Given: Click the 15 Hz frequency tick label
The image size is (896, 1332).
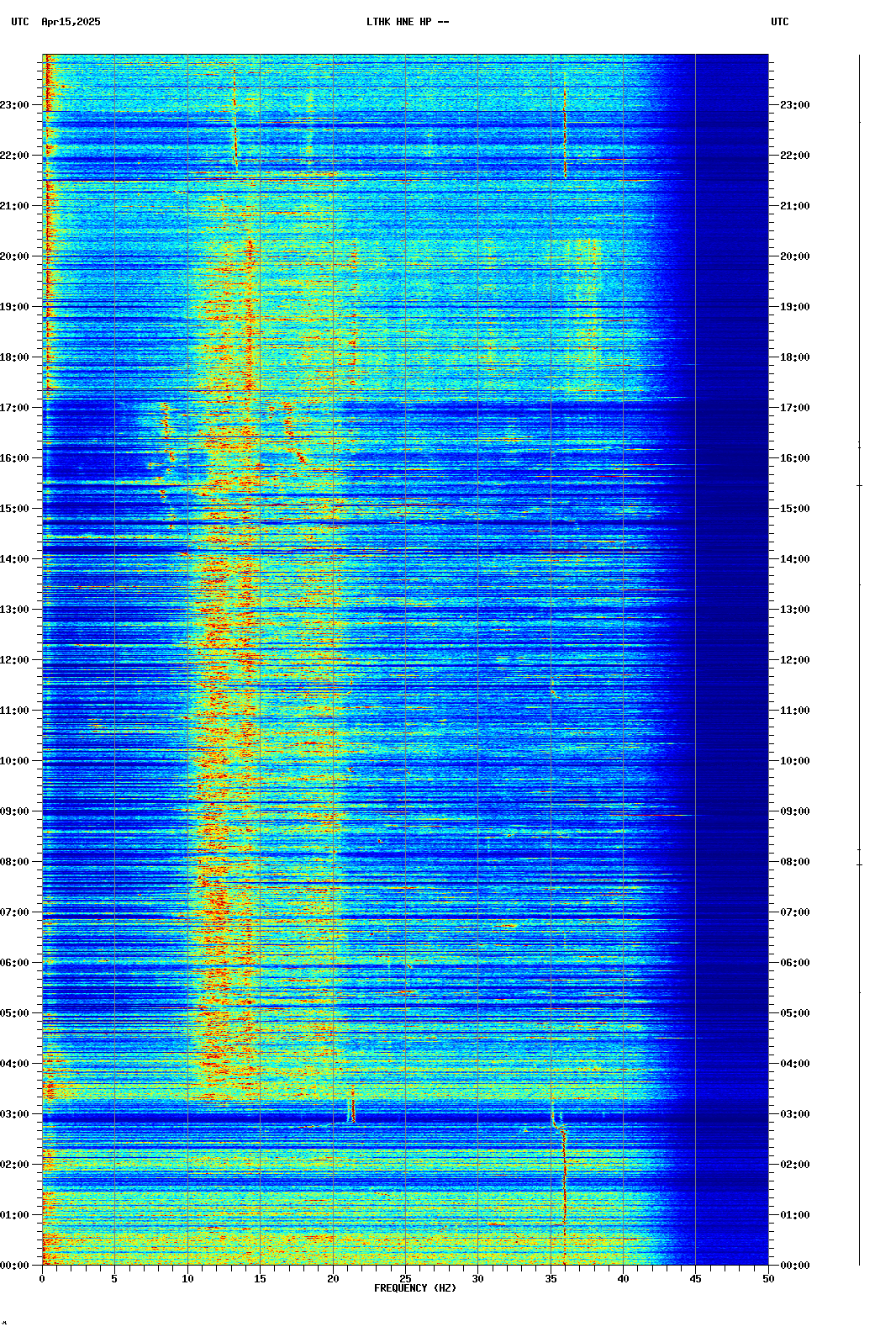Looking at the screenshot, I should click(x=260, y=1279).
